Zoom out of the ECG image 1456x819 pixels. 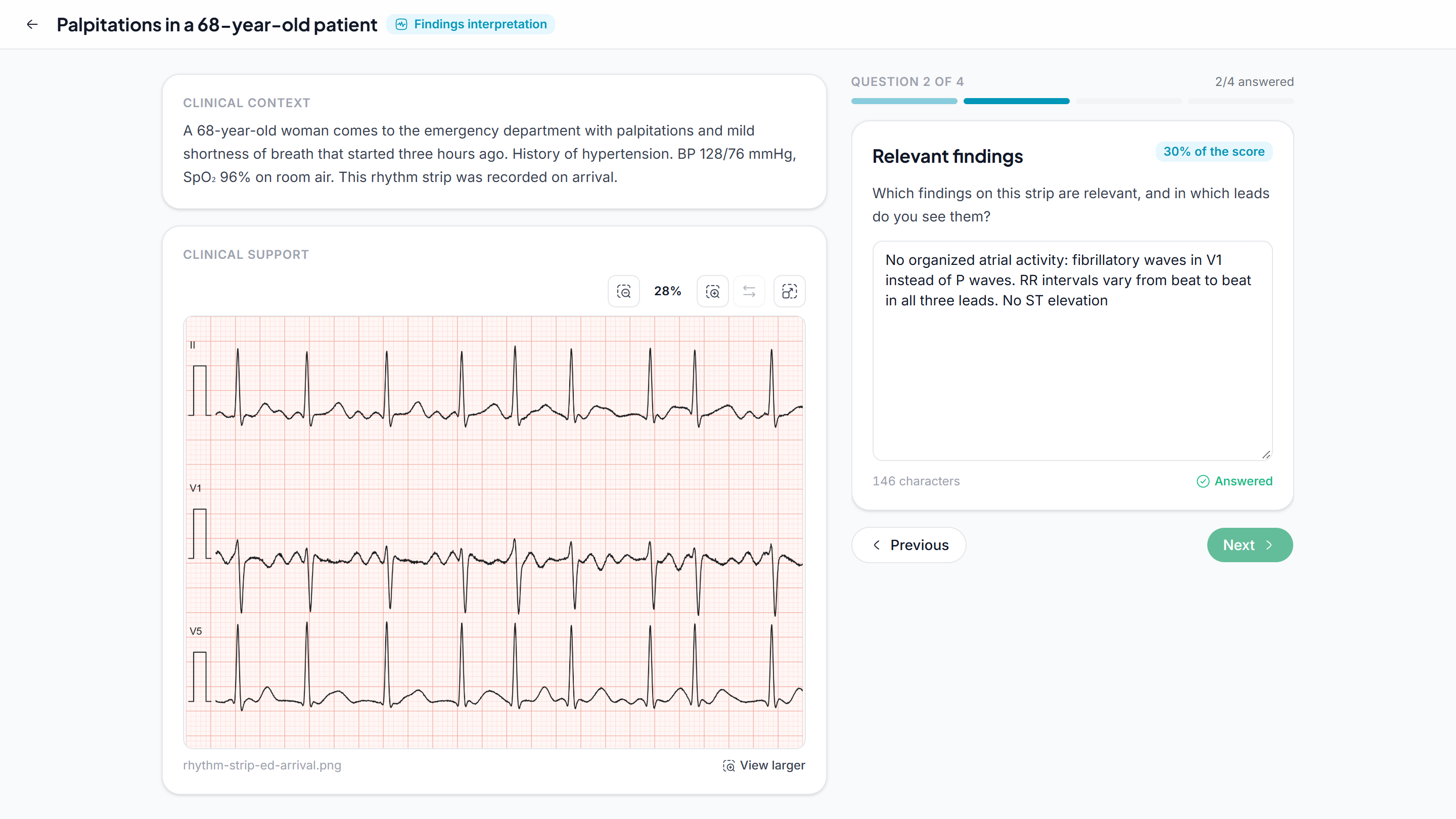point(623,291)
